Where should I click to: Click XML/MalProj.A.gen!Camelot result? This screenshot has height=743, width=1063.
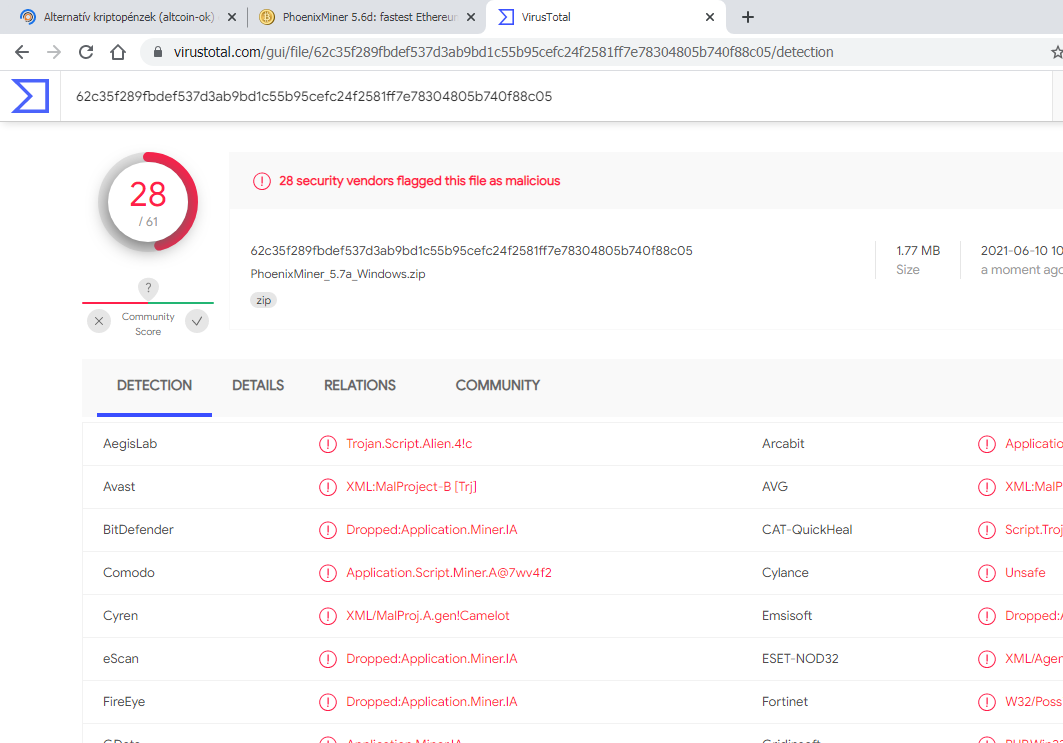(428, 616)
